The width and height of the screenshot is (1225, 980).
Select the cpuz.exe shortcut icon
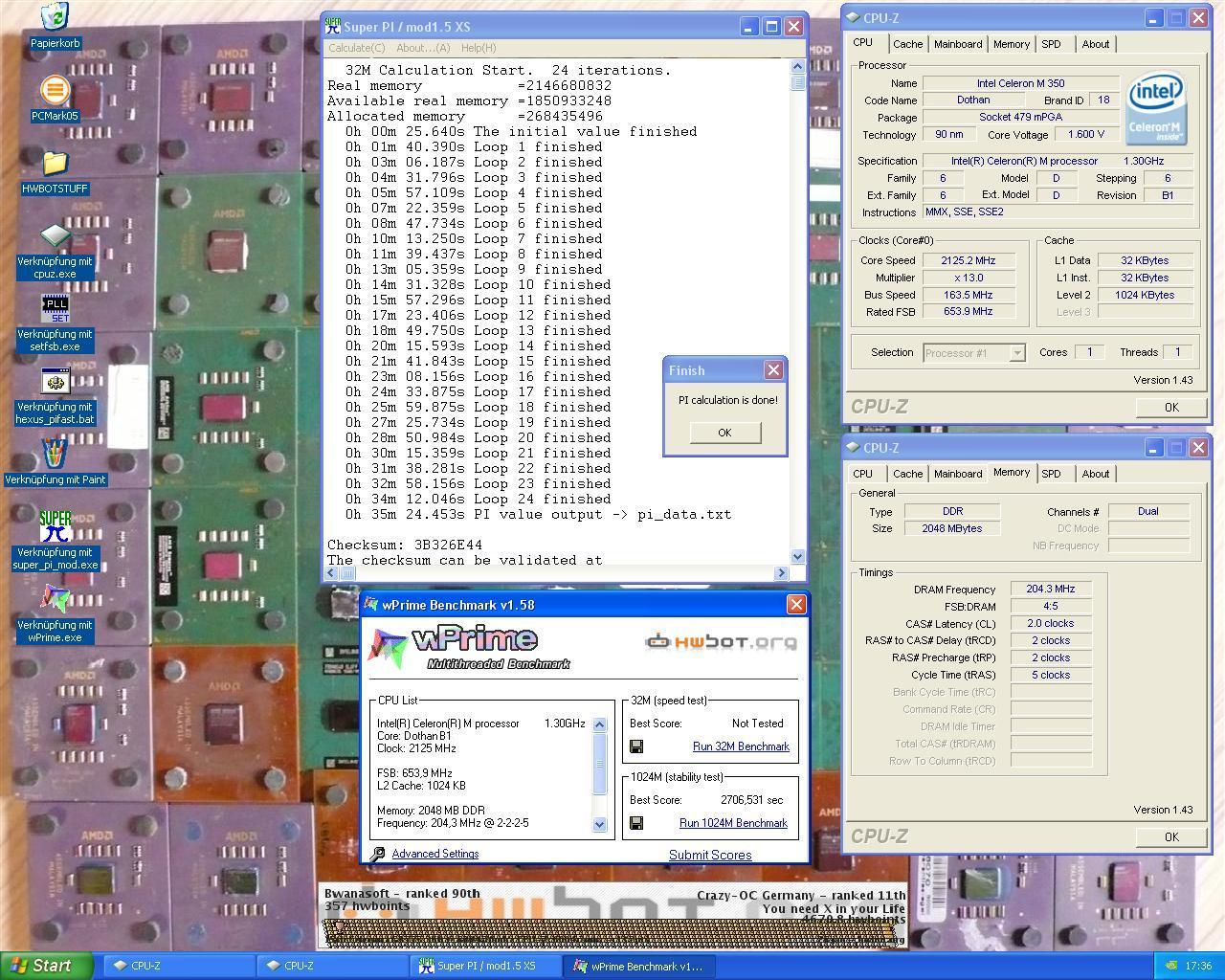[55, 235]
